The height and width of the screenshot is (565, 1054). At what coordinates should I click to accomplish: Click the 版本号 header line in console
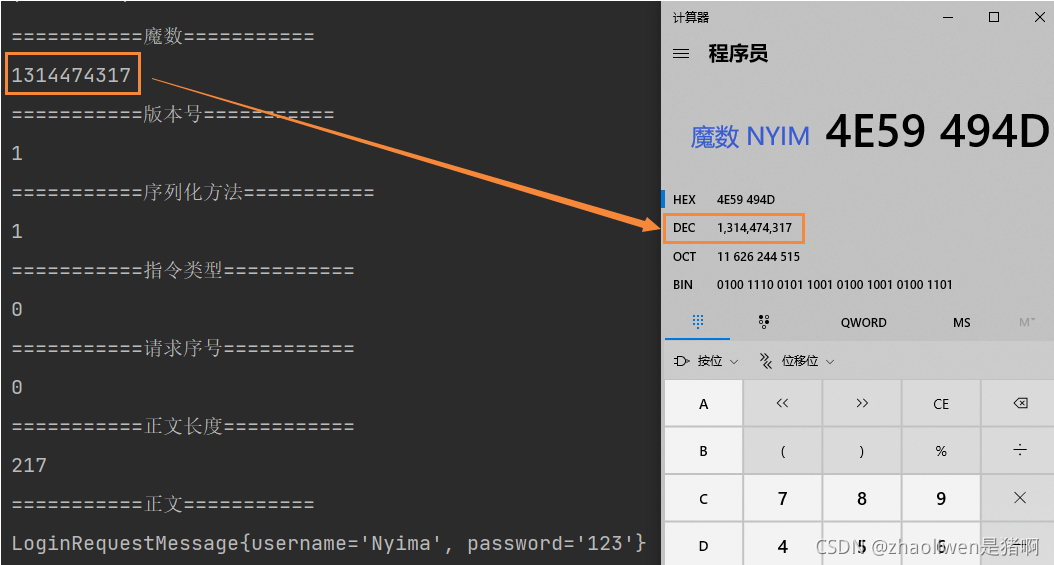tap(173, 114)
